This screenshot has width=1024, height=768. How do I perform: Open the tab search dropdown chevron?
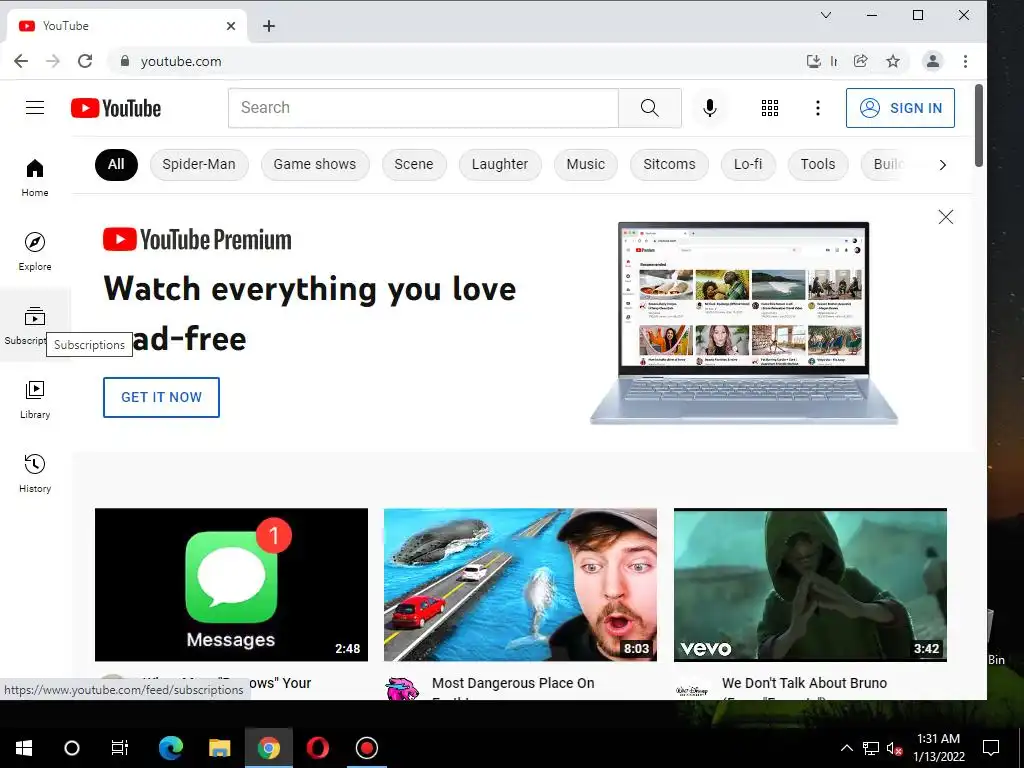(x=826, y=15)
